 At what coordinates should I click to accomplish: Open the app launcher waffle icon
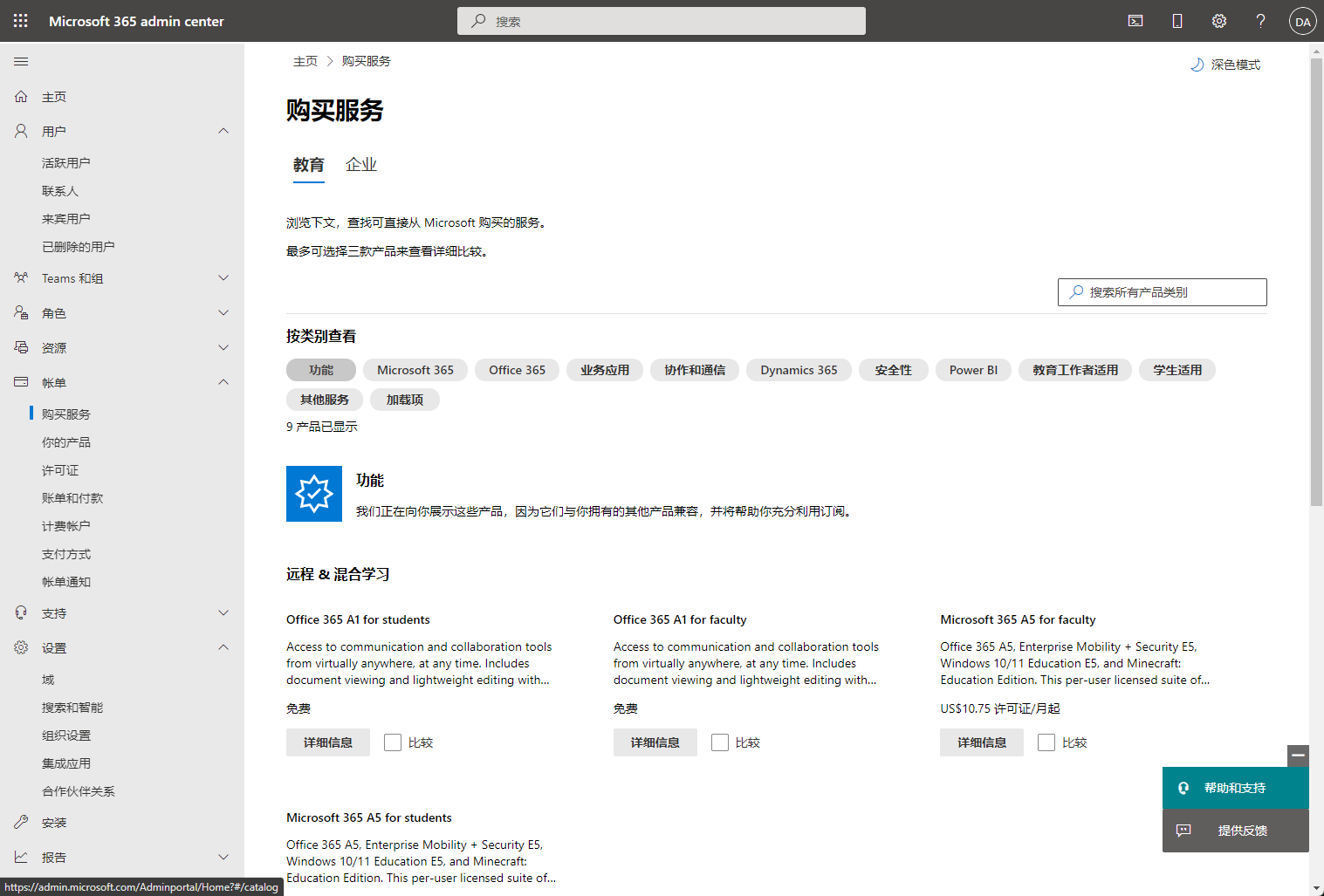21,21
